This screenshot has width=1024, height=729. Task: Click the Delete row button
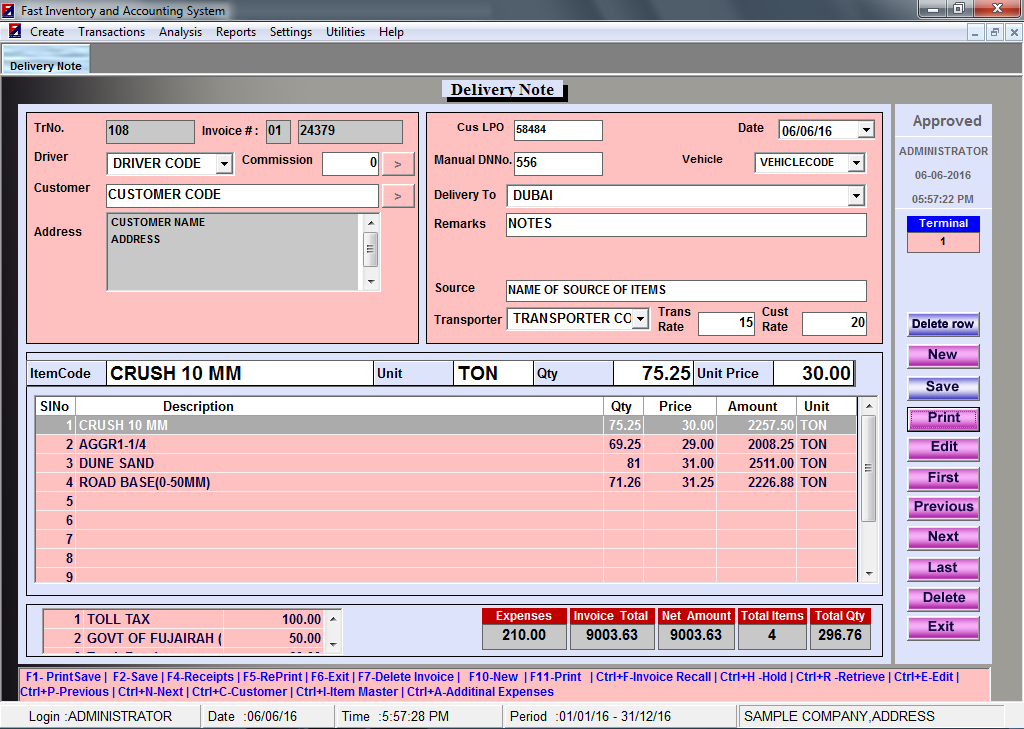click(x=942, y=324)
